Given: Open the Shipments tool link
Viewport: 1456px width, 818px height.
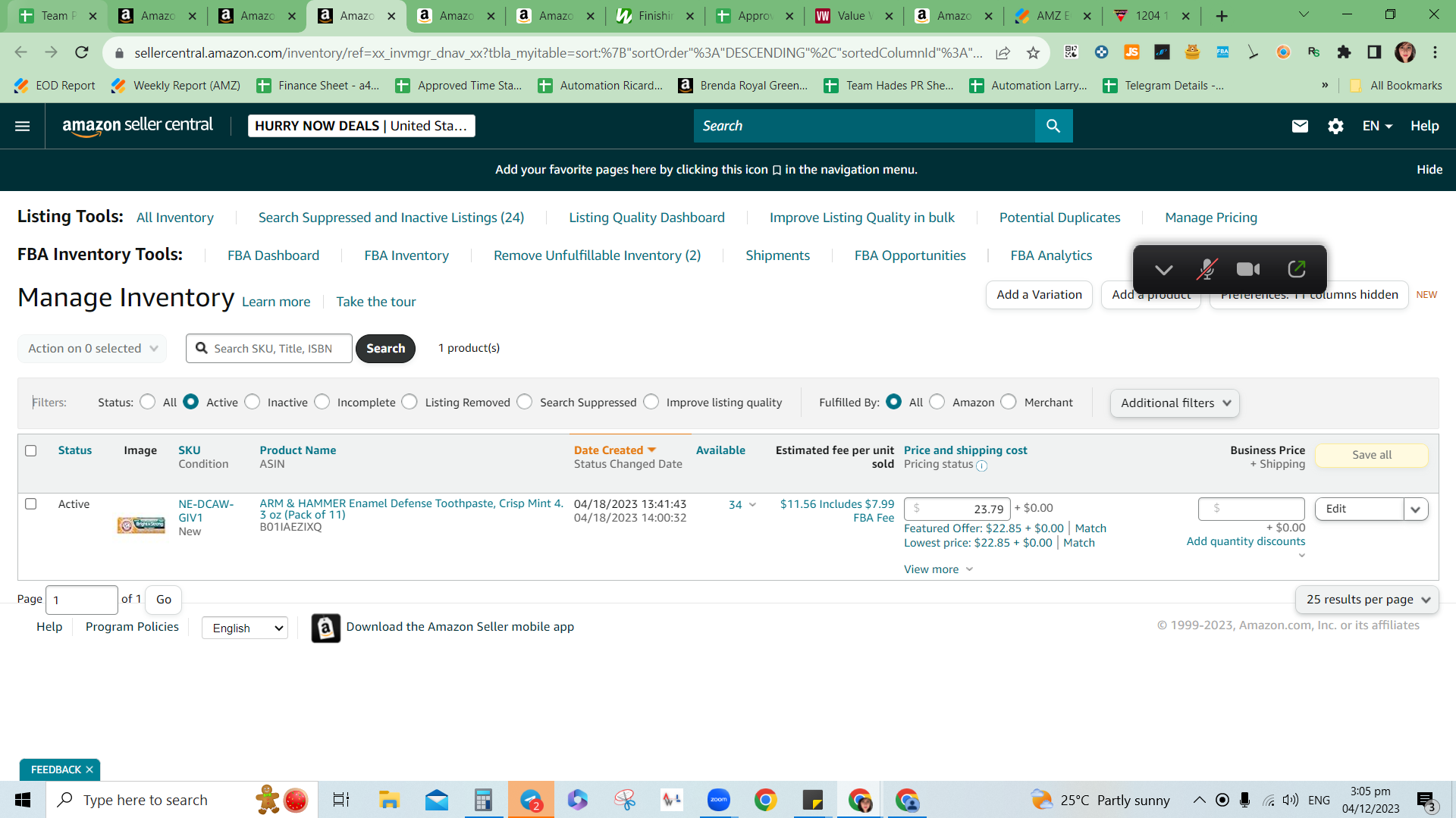Looking at the screenshot, I should tap(777, 255).
